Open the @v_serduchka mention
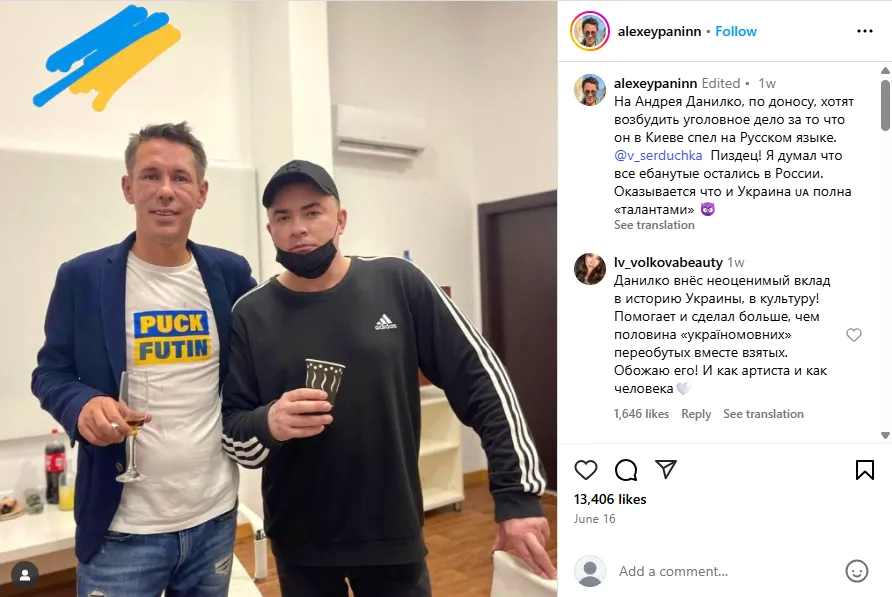The width and height of the screenshot is (892, 597). pos(658,155)
